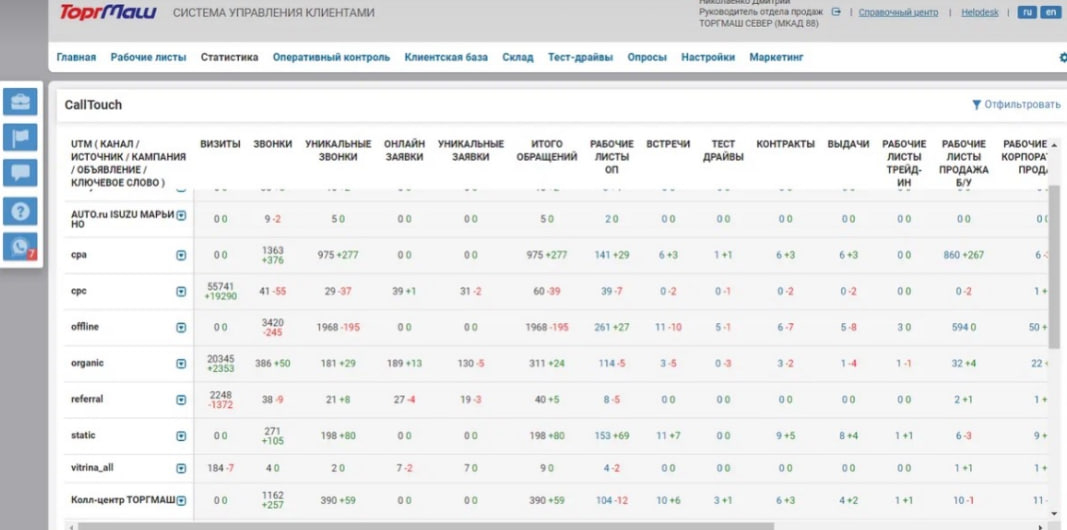
Task: Click РАБОЧИЕ ЛИСТЫ ОП column header
Action: [612, 156]
